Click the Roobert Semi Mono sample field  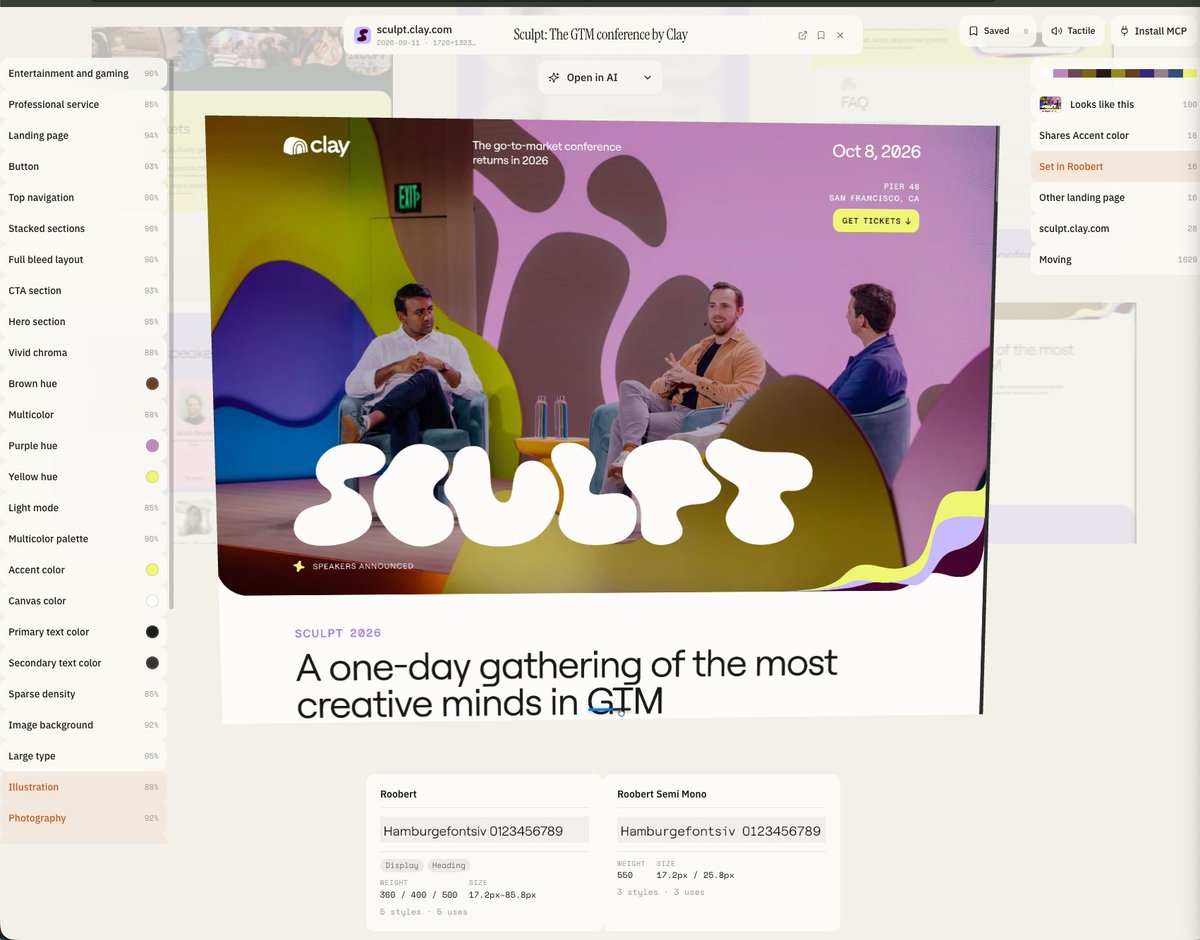[721, 831]
